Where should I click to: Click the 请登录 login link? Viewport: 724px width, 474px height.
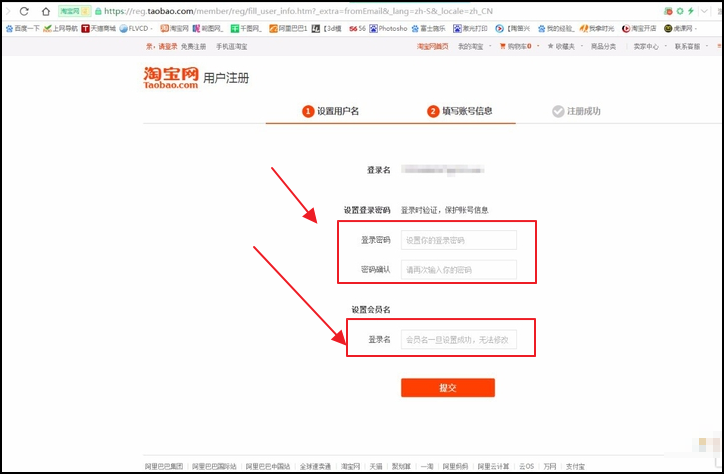(166, 47)
